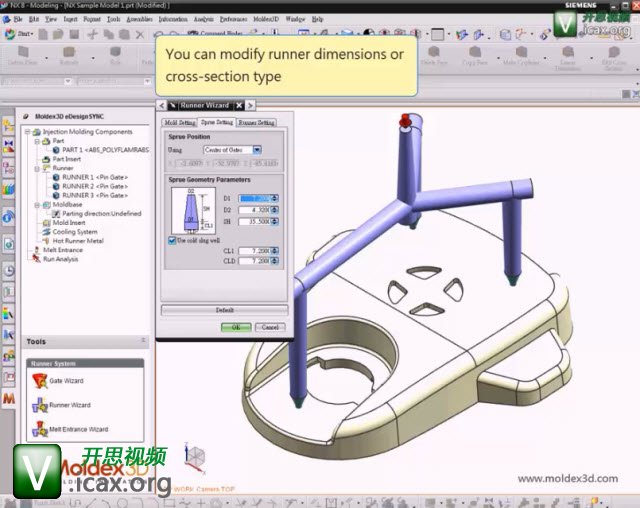
Task: Switch to the Mold Setting tab
Action: (x=180, y=122)
